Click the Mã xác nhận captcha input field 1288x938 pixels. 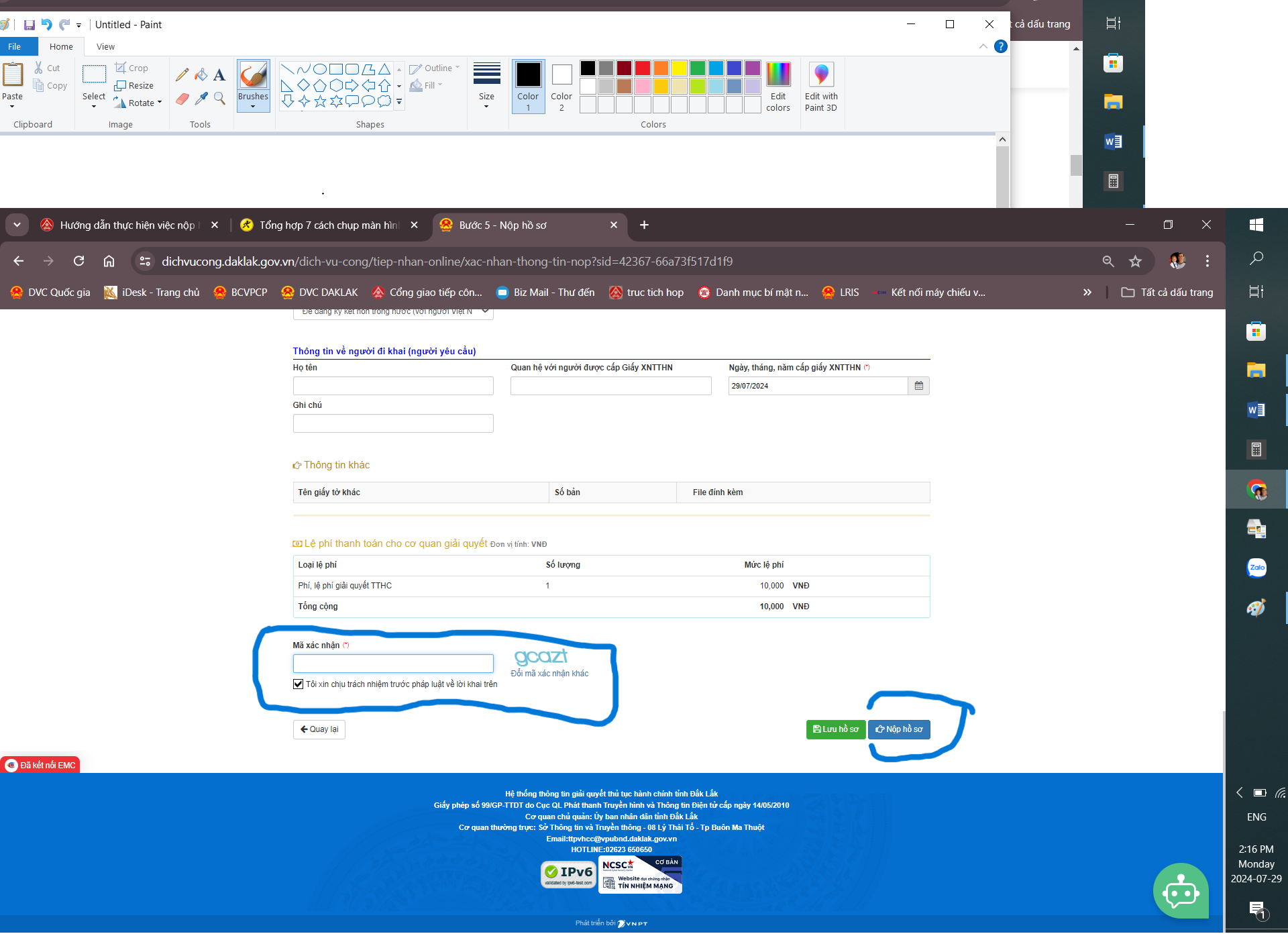coord(393,664)
